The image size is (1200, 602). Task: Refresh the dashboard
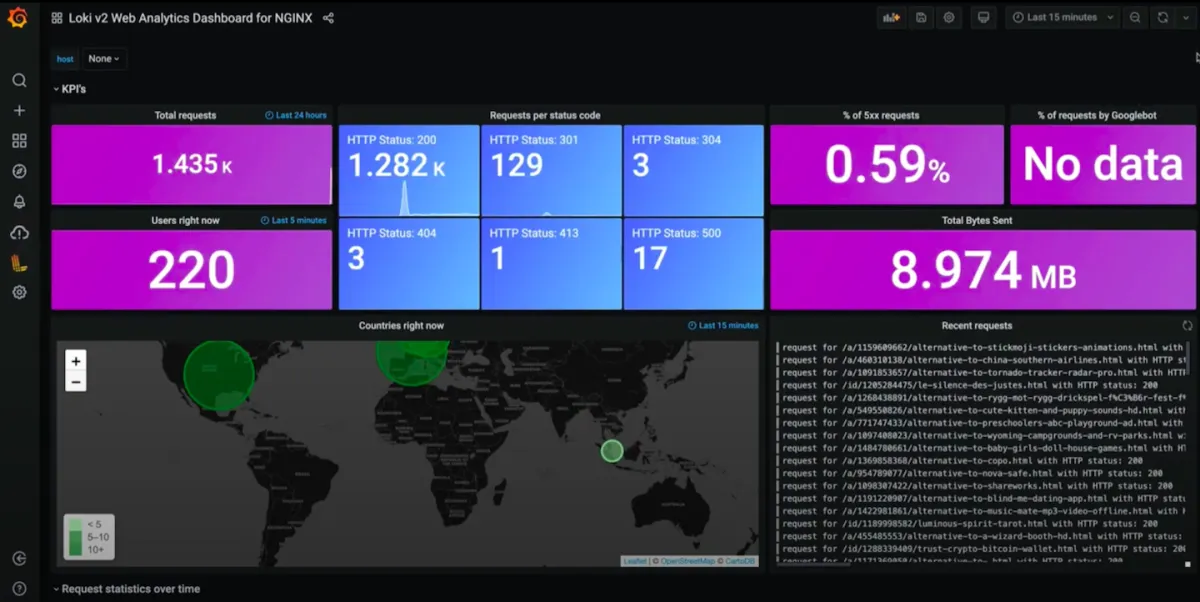(1162, 17)
